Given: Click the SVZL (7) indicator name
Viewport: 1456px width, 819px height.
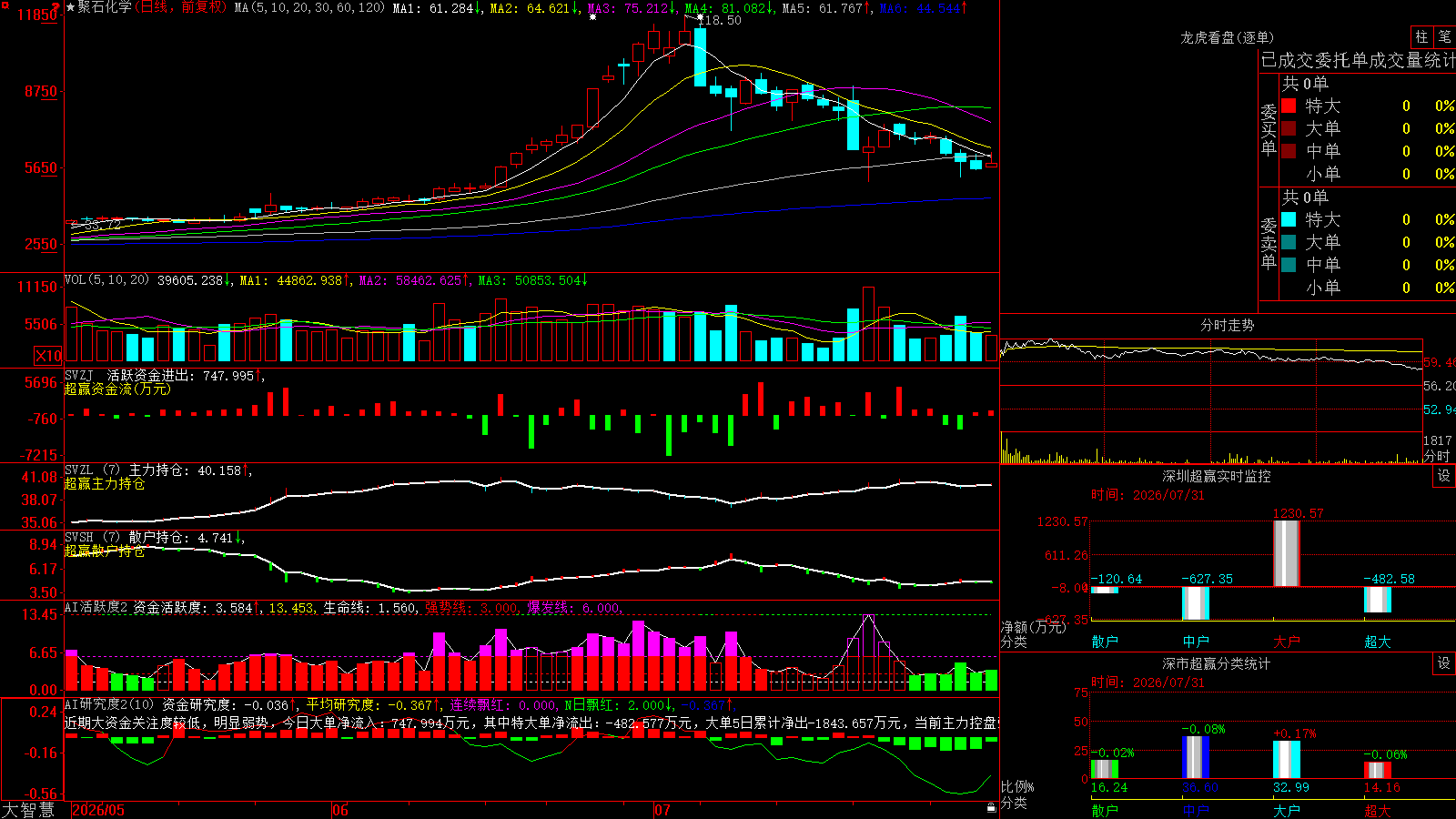Looking at the screenshot, I should (x=92, y=470).
